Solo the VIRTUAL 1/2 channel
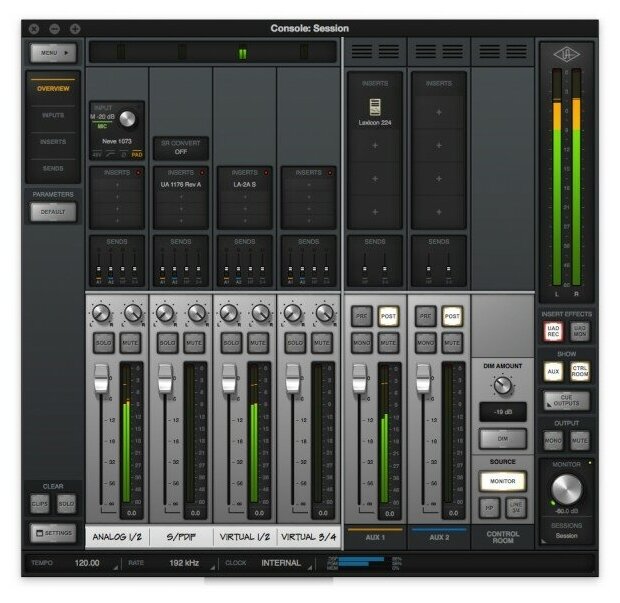 click(231, 342)
